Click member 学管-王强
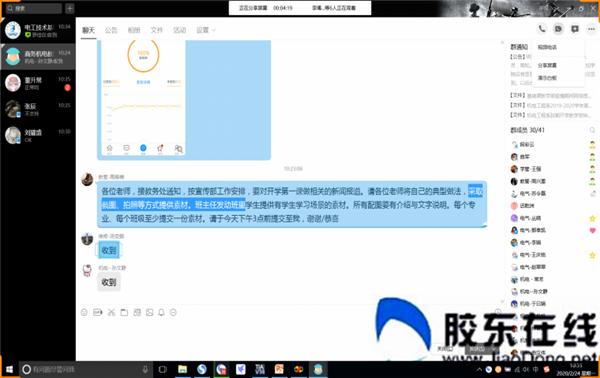Screen dimensions: 600x378 tap(553, 169)
